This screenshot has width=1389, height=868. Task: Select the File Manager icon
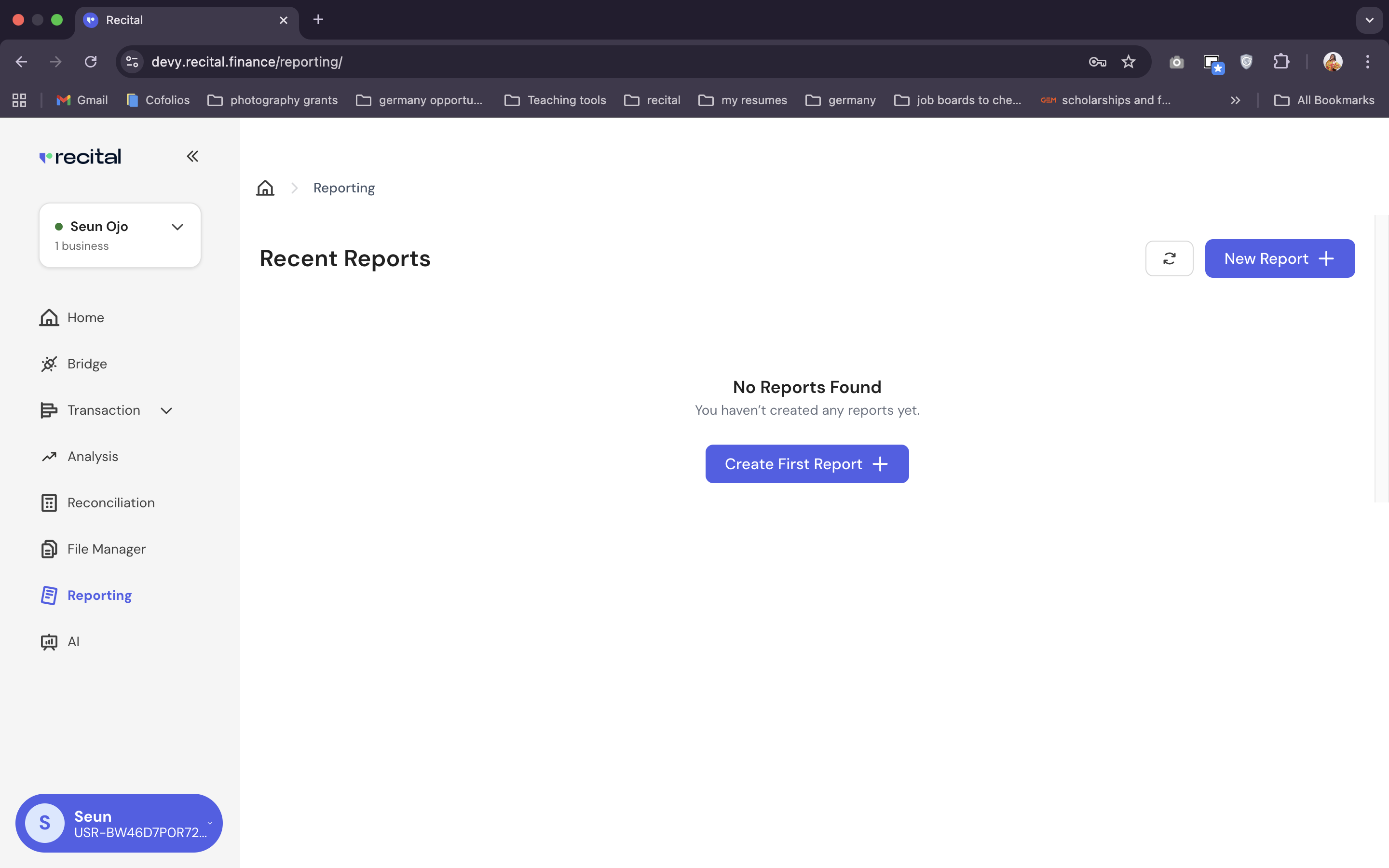click(49, 549)
